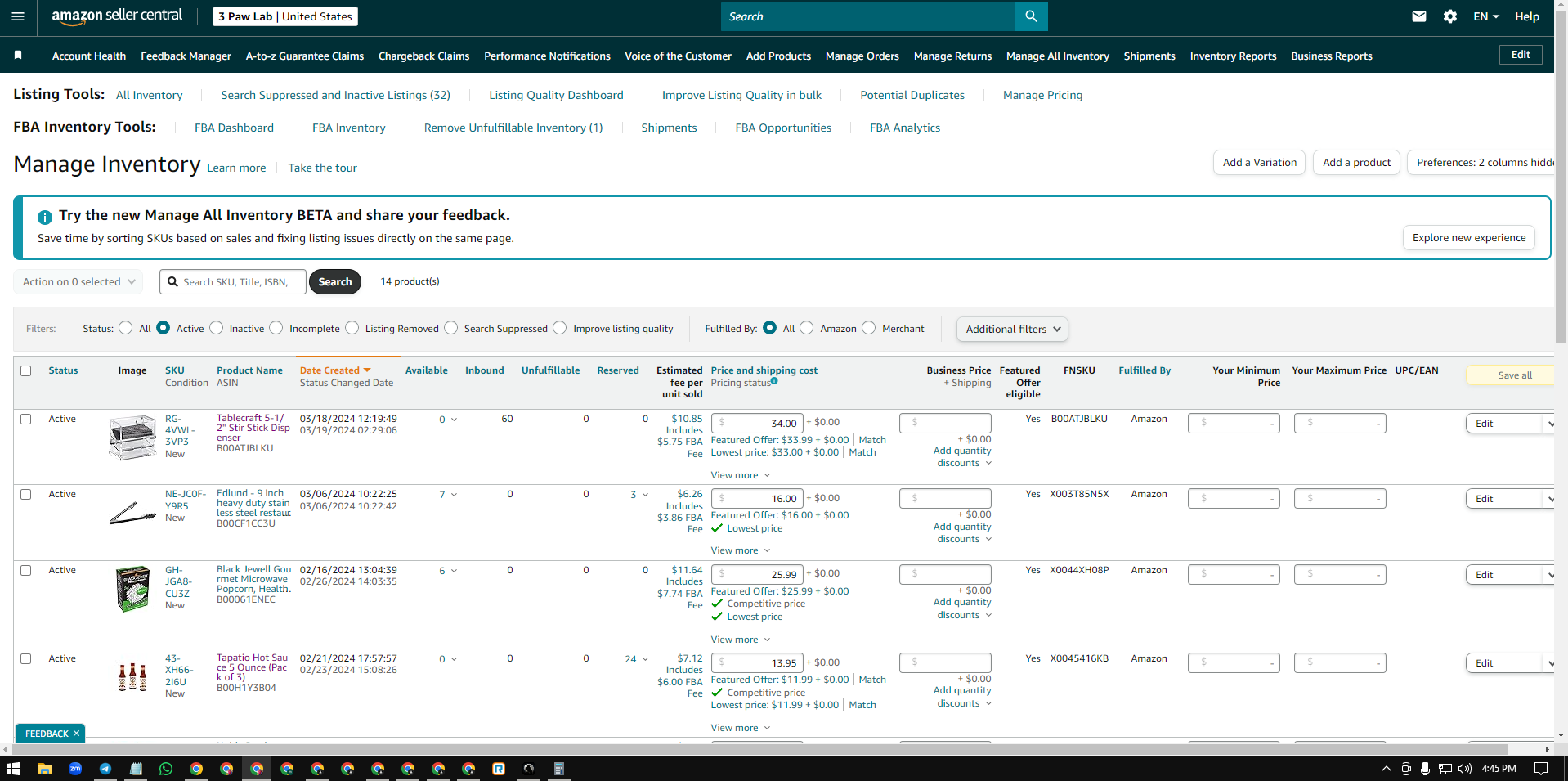The image size is (1568, 781).
Task: Open Notepad from the taskbar
Action: click(x=136, y=769)
